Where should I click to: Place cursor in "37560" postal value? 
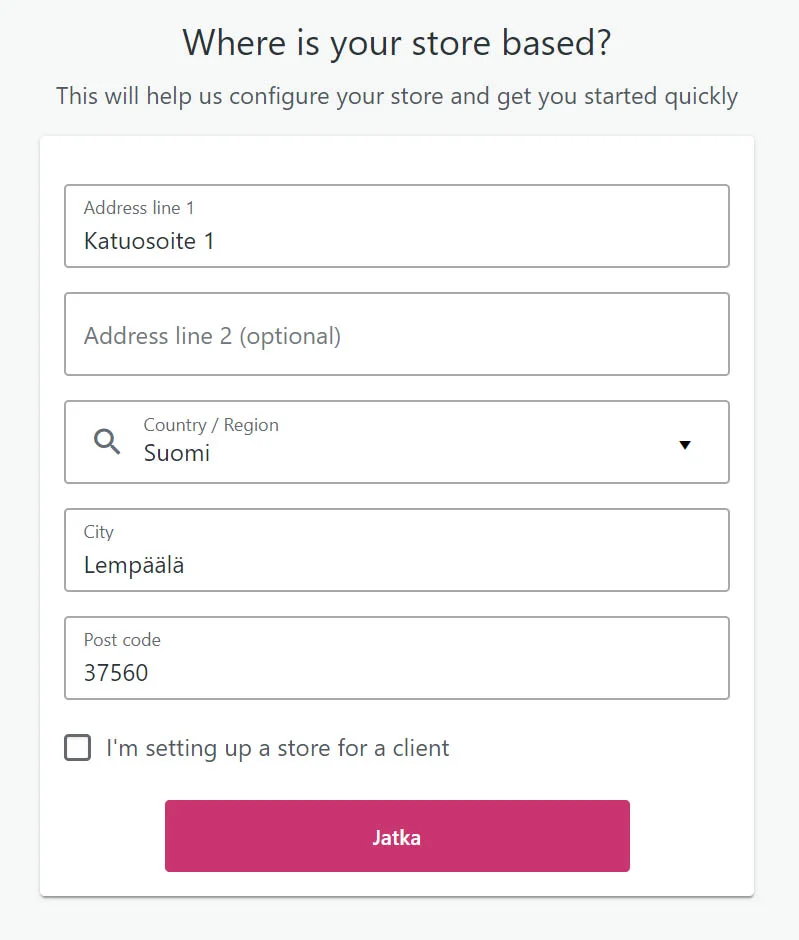116,673
